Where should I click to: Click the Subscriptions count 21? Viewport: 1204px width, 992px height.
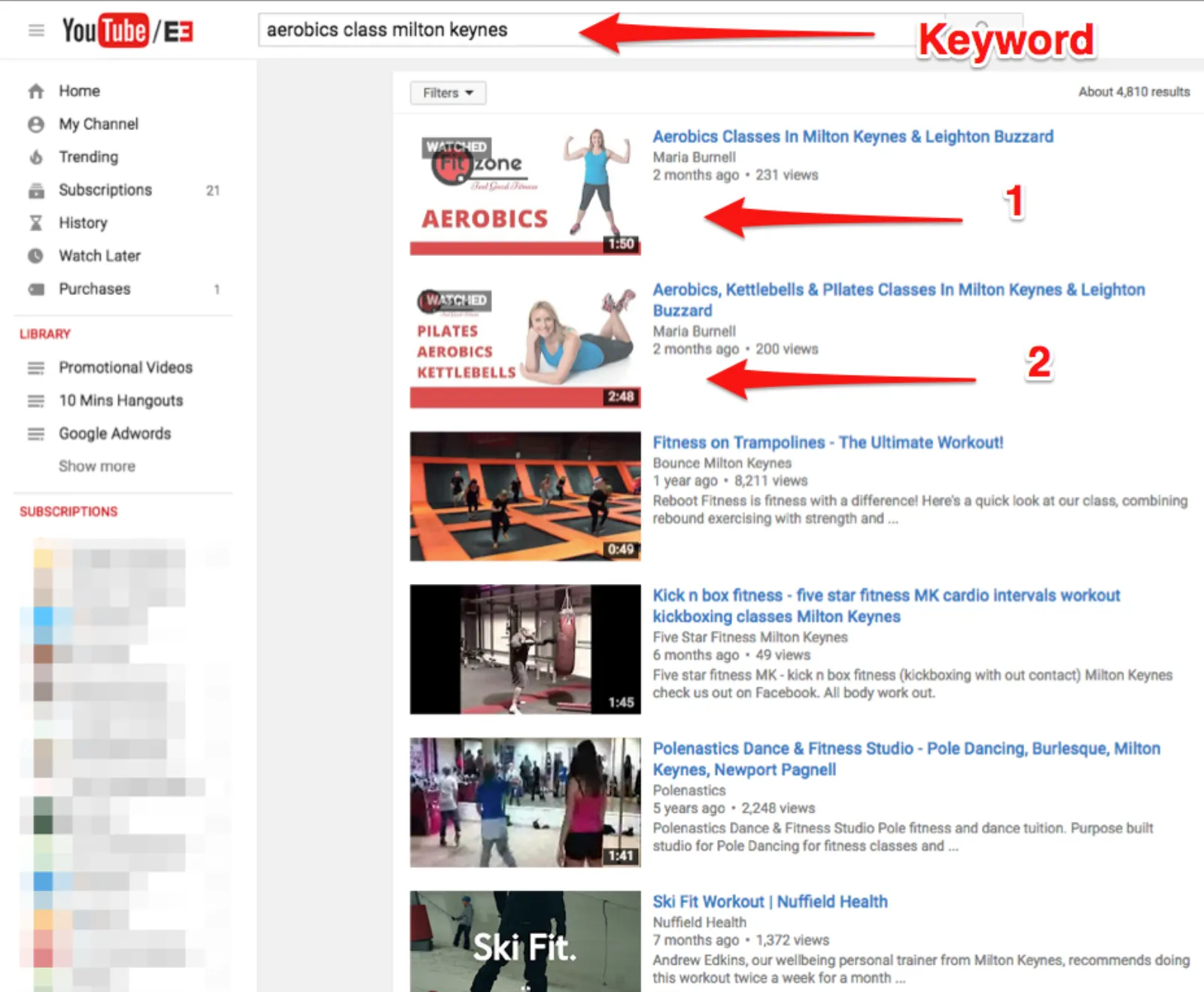coord(213,190)
